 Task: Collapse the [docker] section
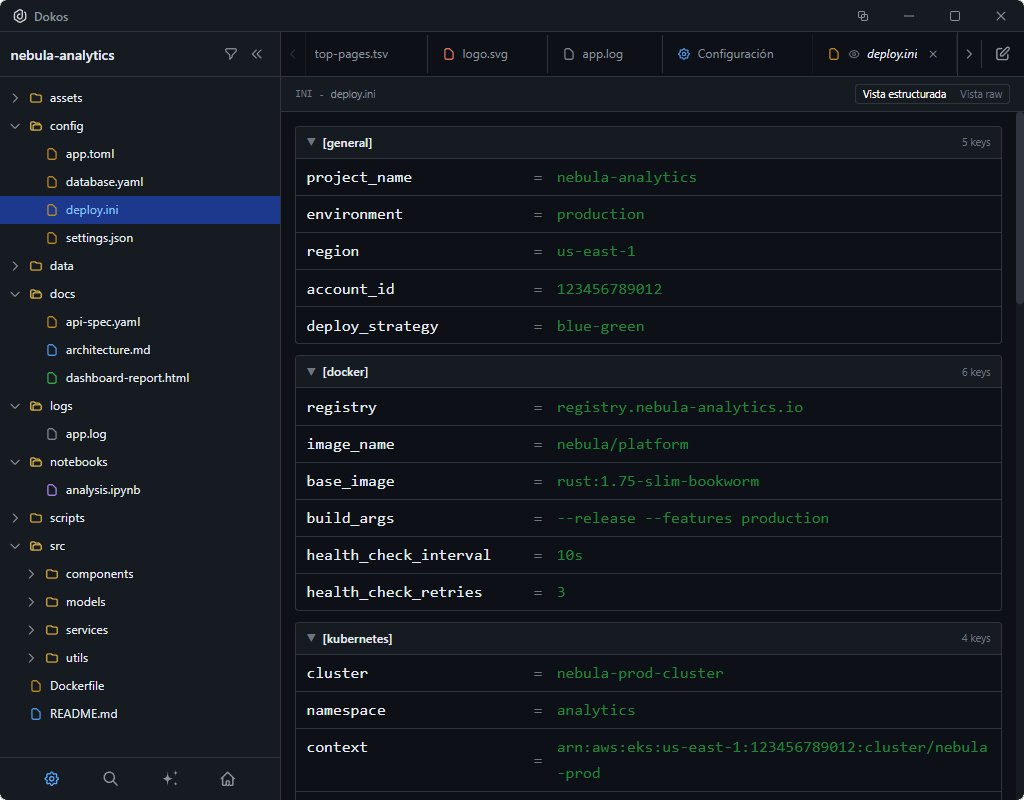pos(311,371)
